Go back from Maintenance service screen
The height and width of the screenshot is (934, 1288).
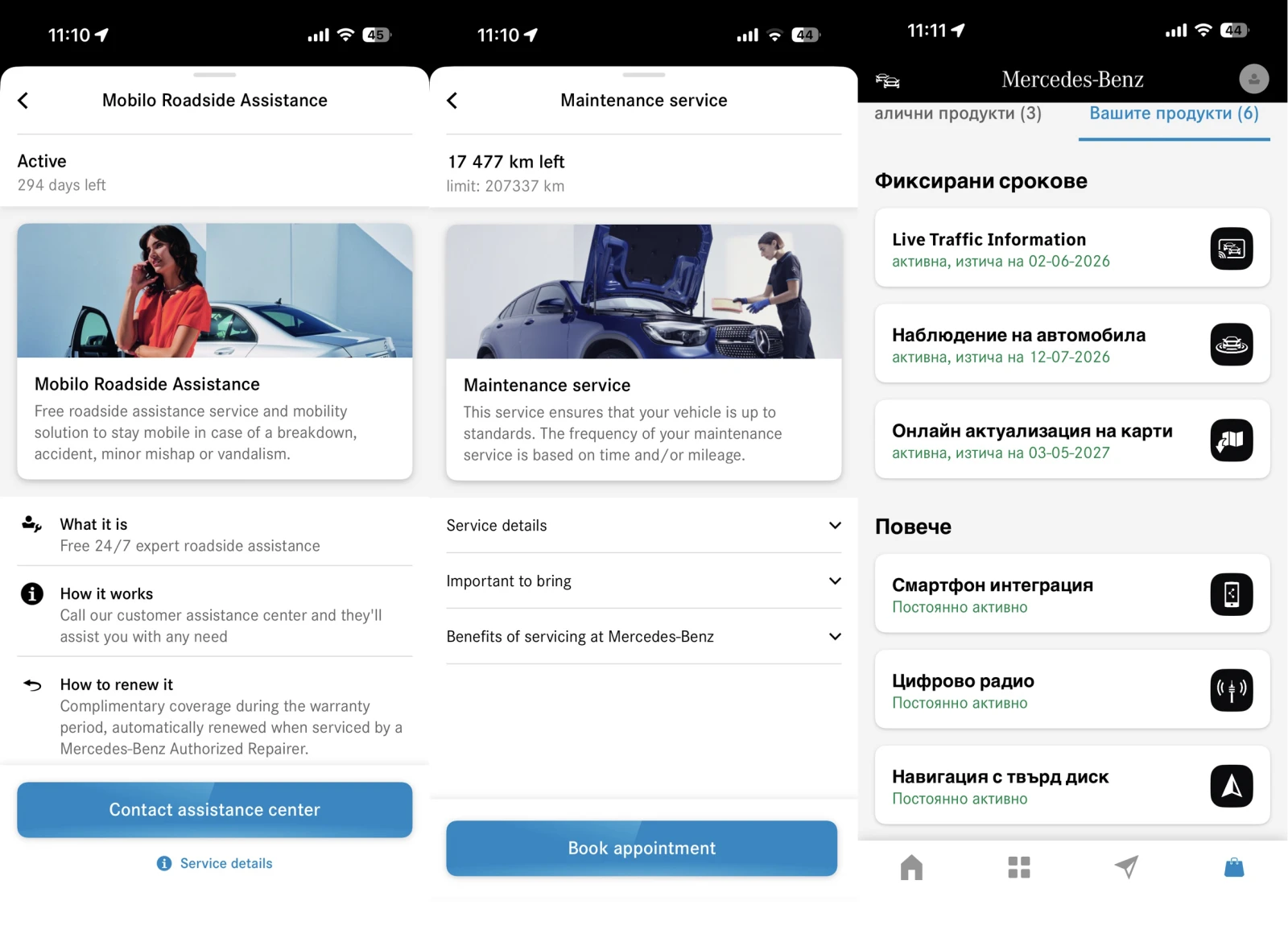(x=452, y=101)
